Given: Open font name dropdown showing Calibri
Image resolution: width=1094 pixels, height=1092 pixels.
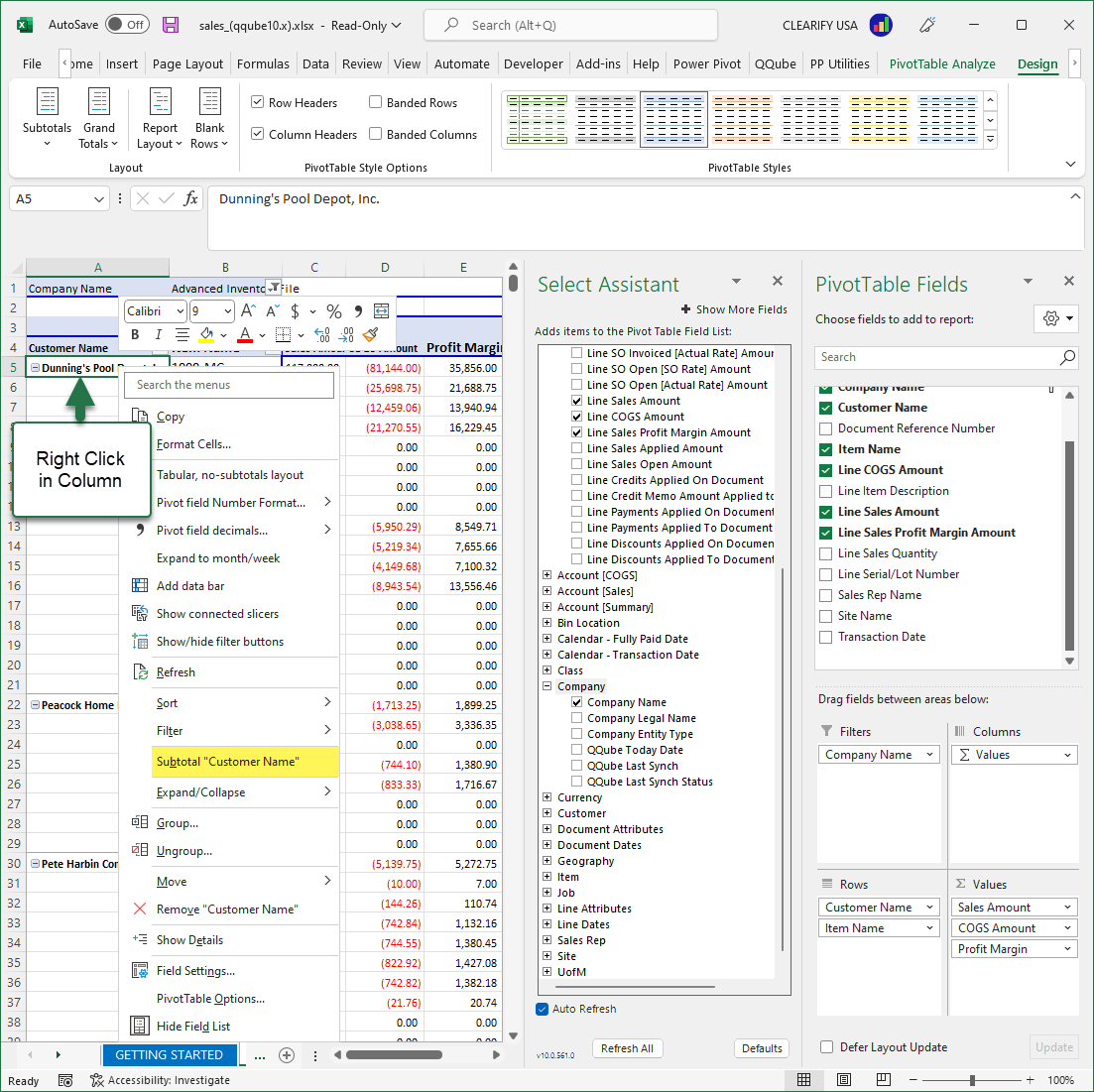Looking at the screenshot, I should (x=180, y=311).
